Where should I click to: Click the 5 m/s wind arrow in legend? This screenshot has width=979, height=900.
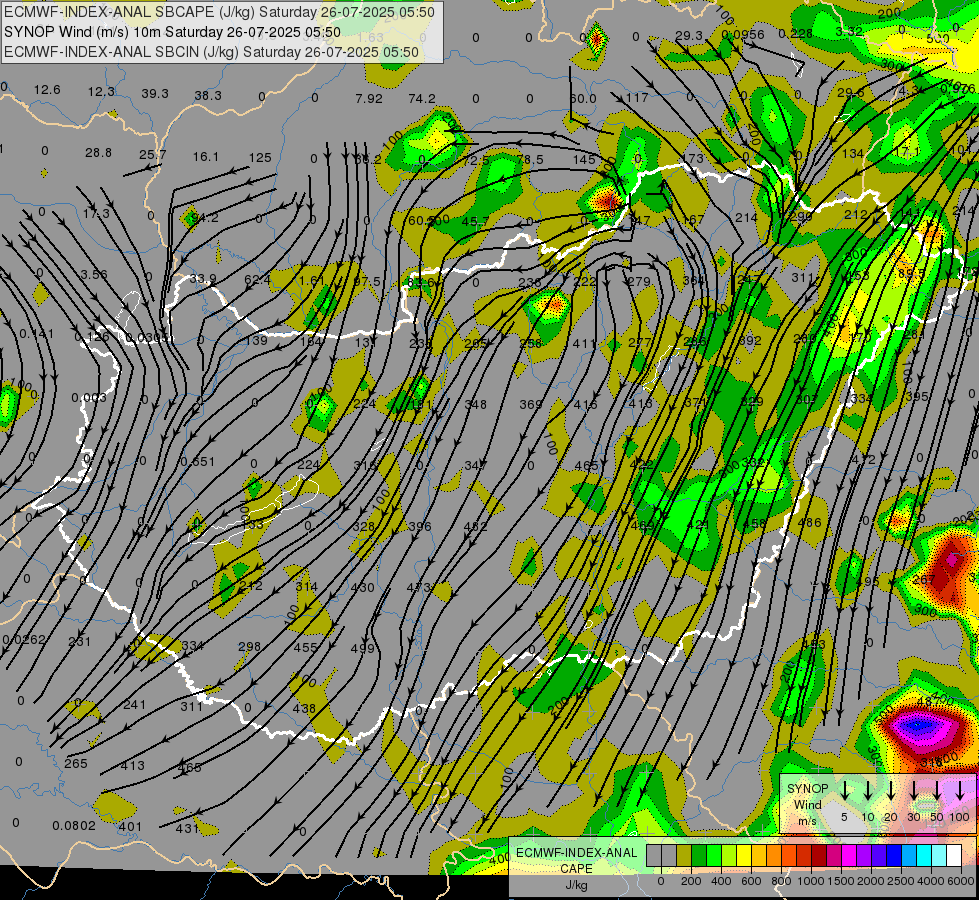[844, 791]
